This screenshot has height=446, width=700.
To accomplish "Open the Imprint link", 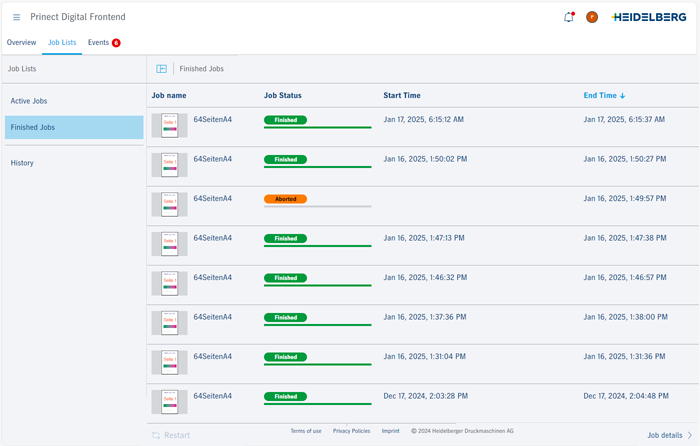I will click(x=390, y=431).
